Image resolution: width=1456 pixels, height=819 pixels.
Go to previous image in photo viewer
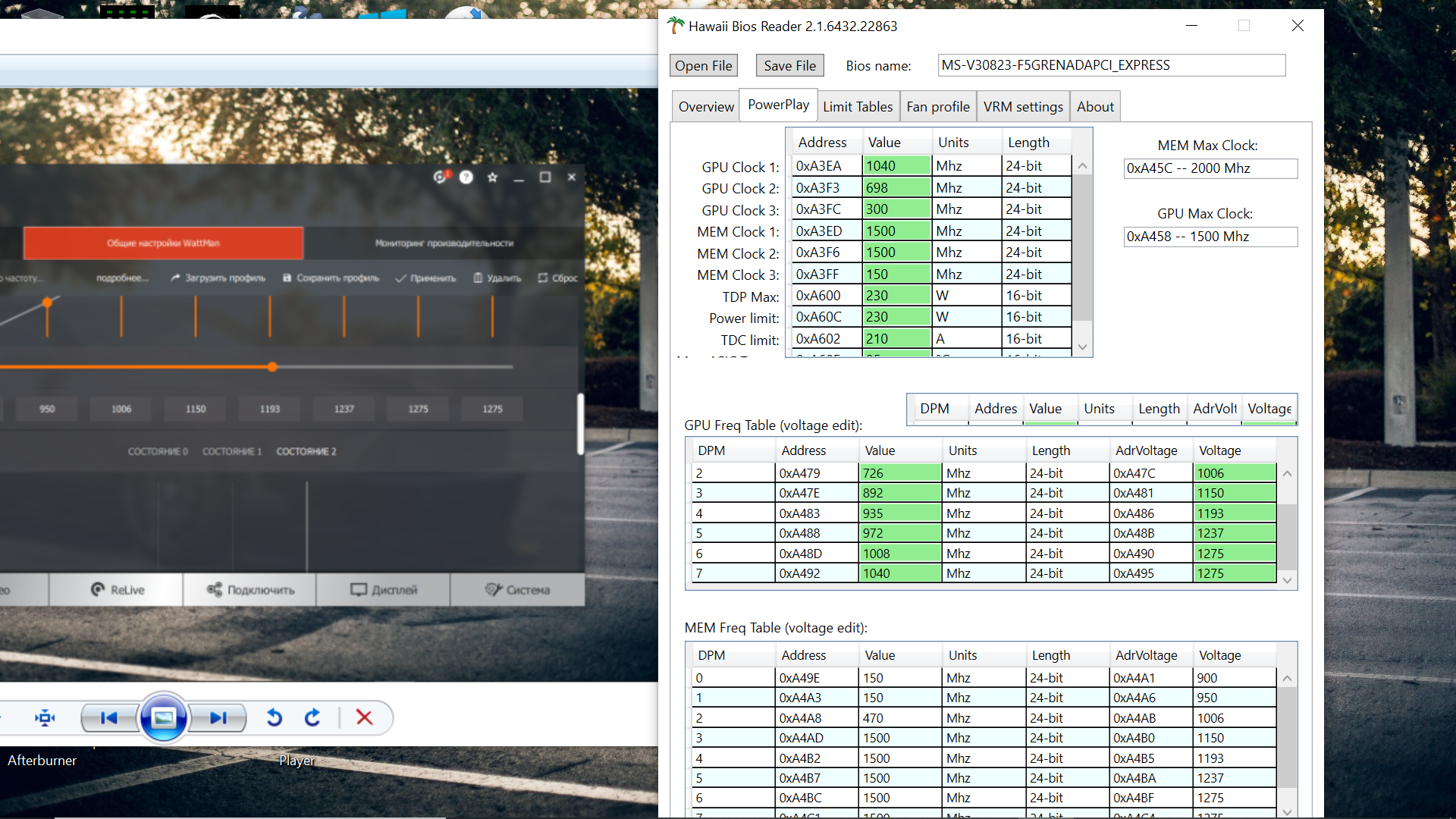pyautogui.click(x=109, y=717)
